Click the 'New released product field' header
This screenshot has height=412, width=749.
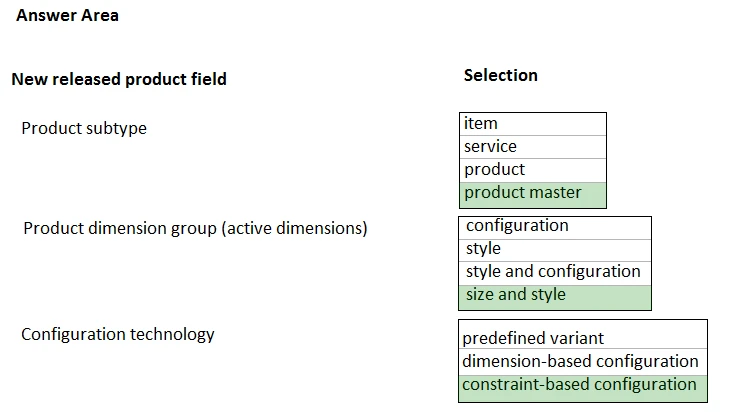coord(119,79)
